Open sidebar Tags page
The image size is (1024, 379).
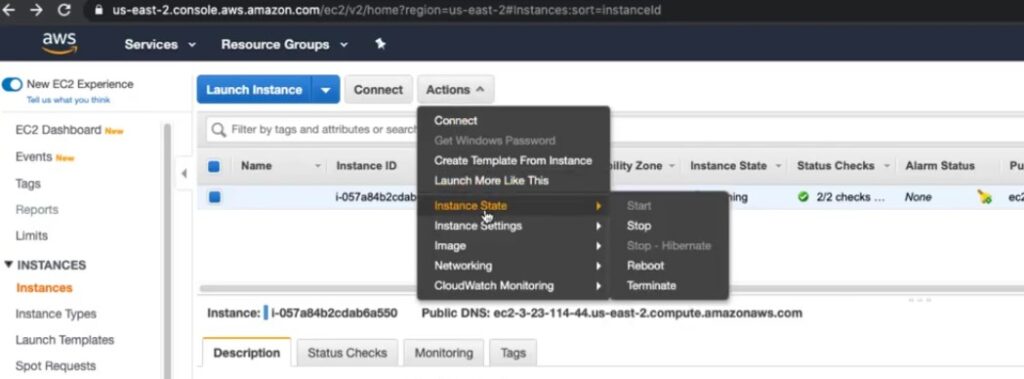point(27,184)
